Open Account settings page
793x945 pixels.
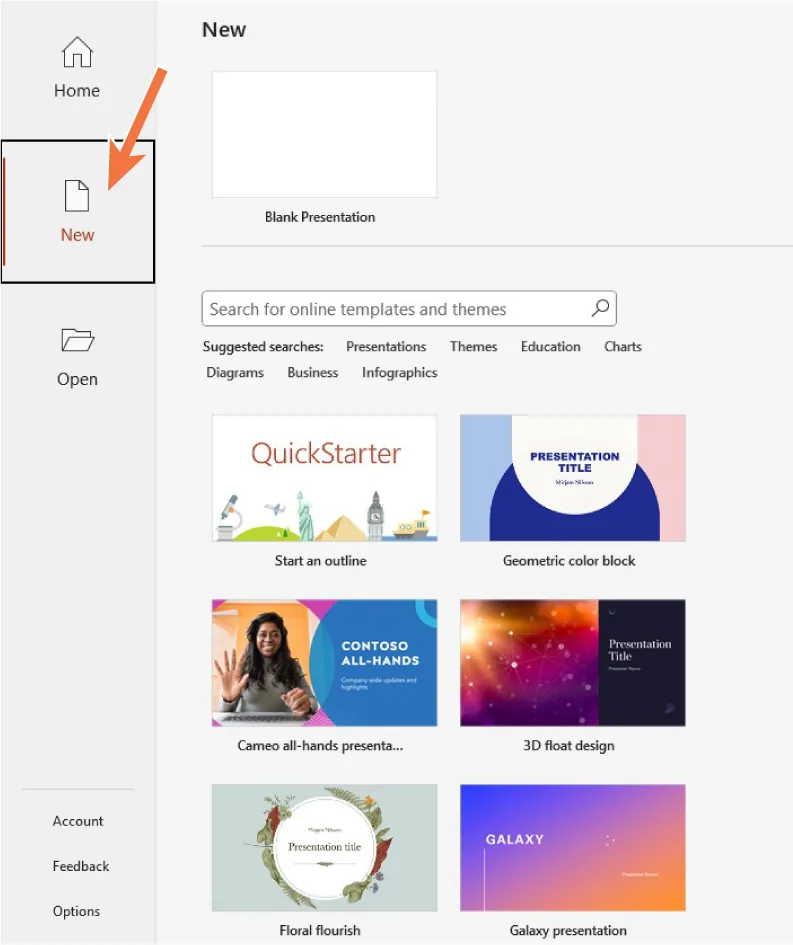click(x=78, y=821)
